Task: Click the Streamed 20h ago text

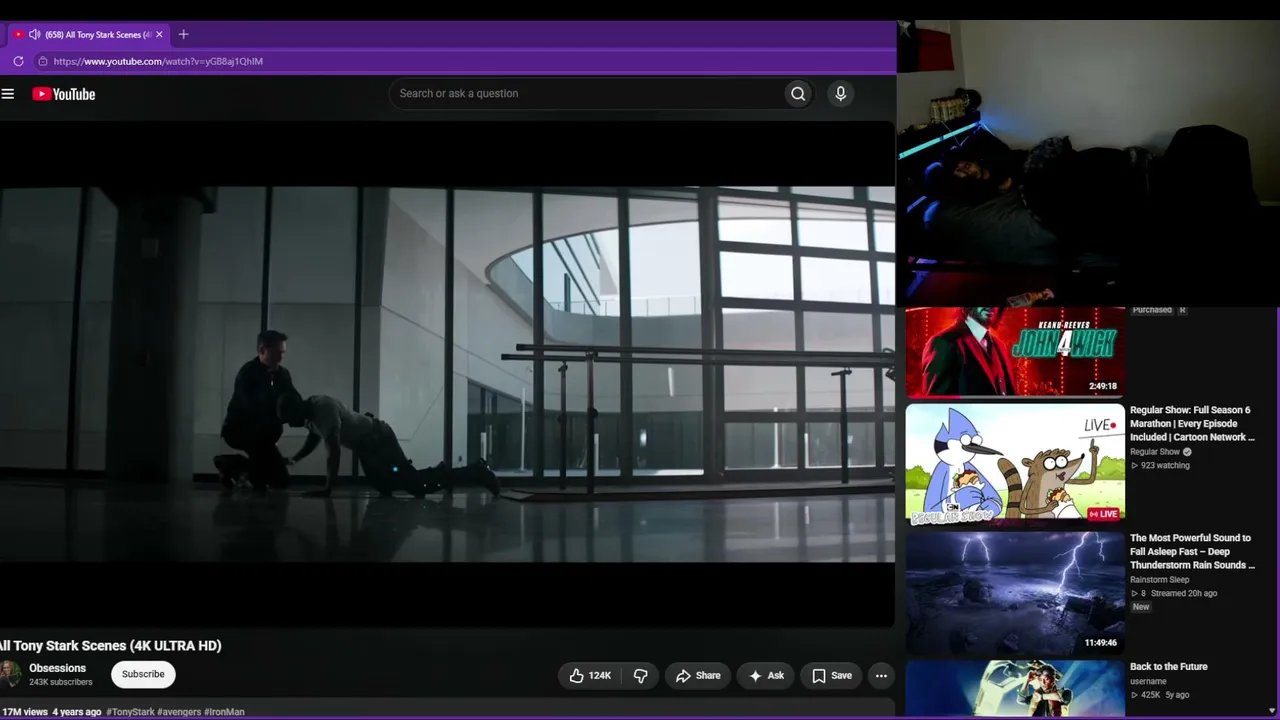Action: point(1184,594)
